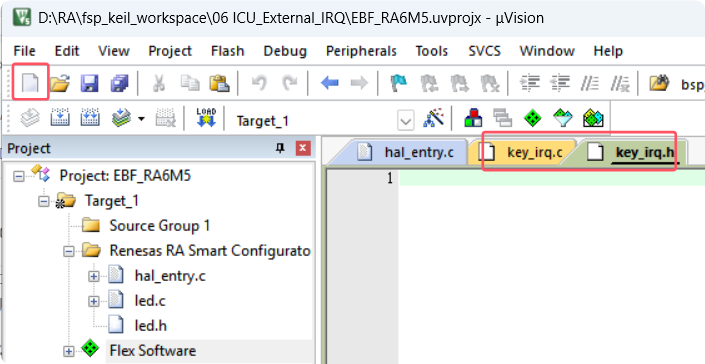Copy selection using the Copy icon
This screenshot has width=705, height=364.
tap(189, 83)
